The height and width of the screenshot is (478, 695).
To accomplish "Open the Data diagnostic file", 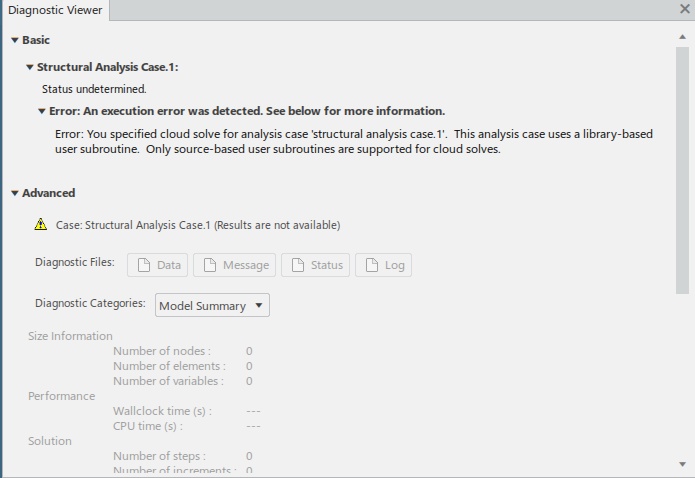I will (x=157, y=265).
